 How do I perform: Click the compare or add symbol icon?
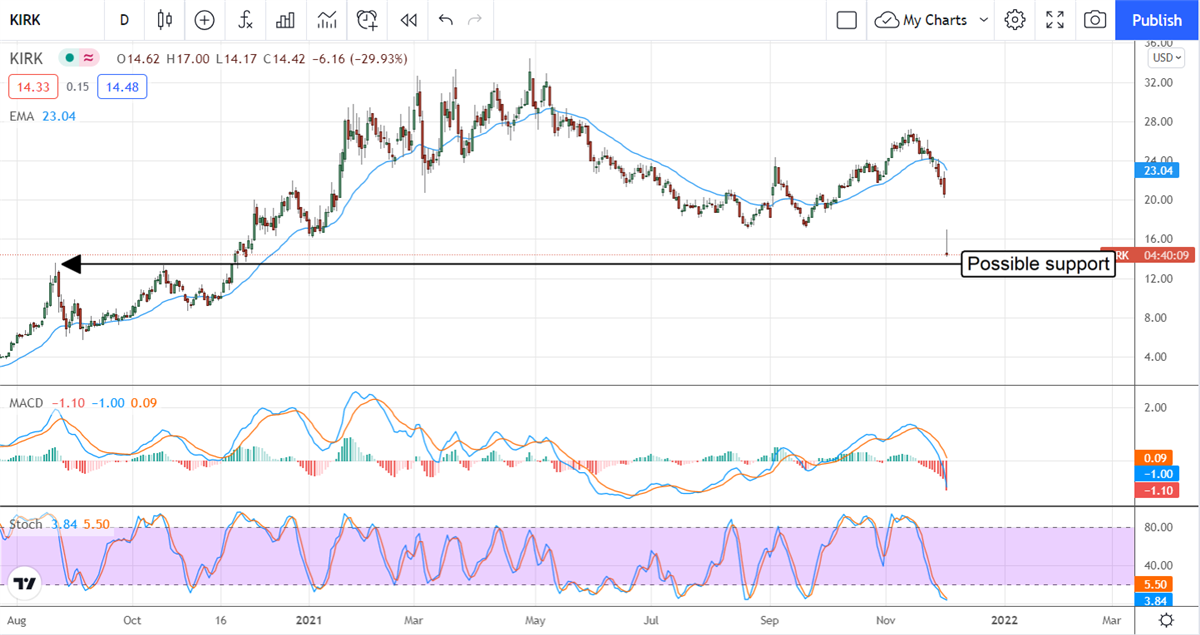pyautogui.click(x=204, y=19)
